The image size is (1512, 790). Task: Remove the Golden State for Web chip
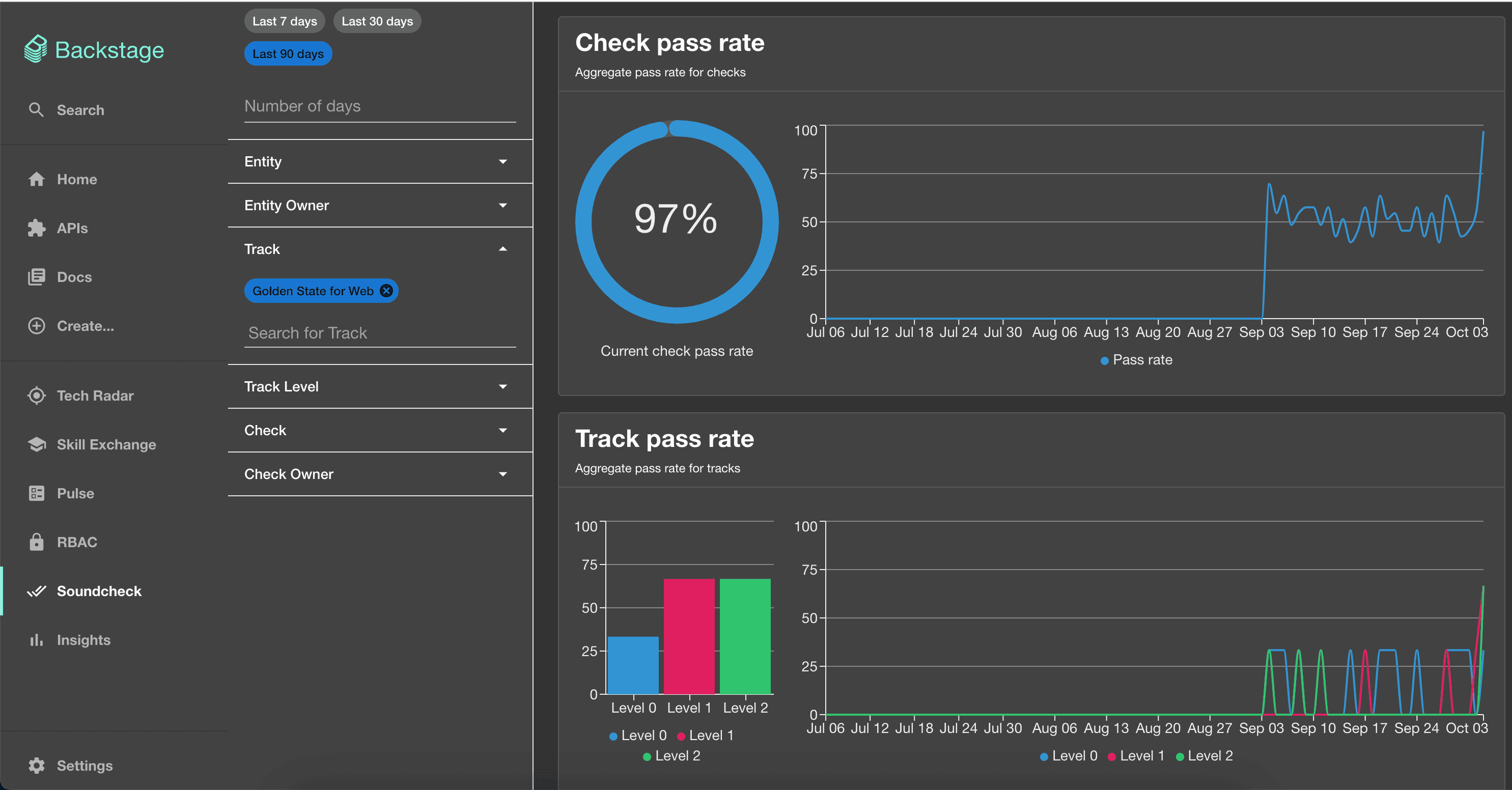click(x=386, y=291)
